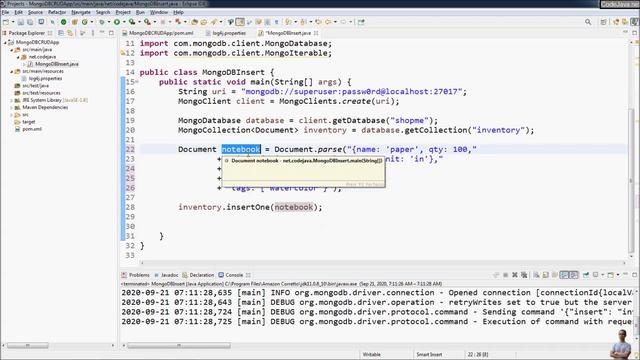The image size is (640, 360).
Task: Click Clear Console icon
Action: (536, 275)
